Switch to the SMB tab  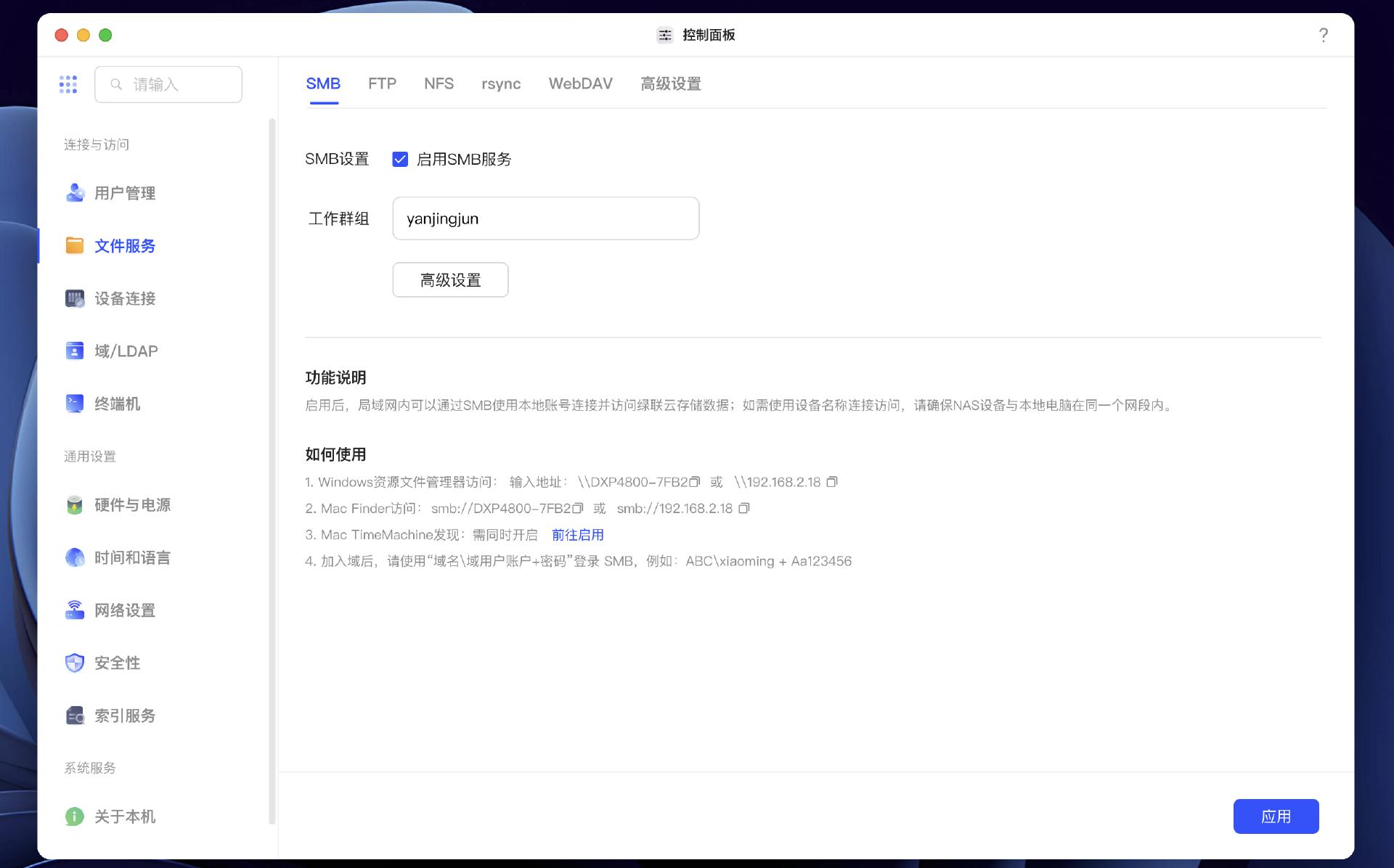(x=323, y=83)
